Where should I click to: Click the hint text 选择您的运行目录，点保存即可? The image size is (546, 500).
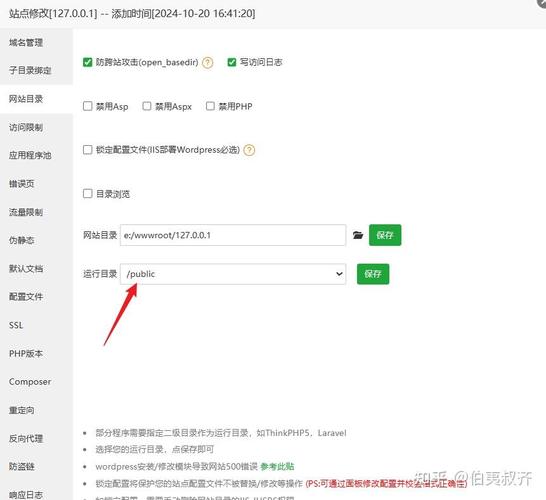(x=155, y=450)
